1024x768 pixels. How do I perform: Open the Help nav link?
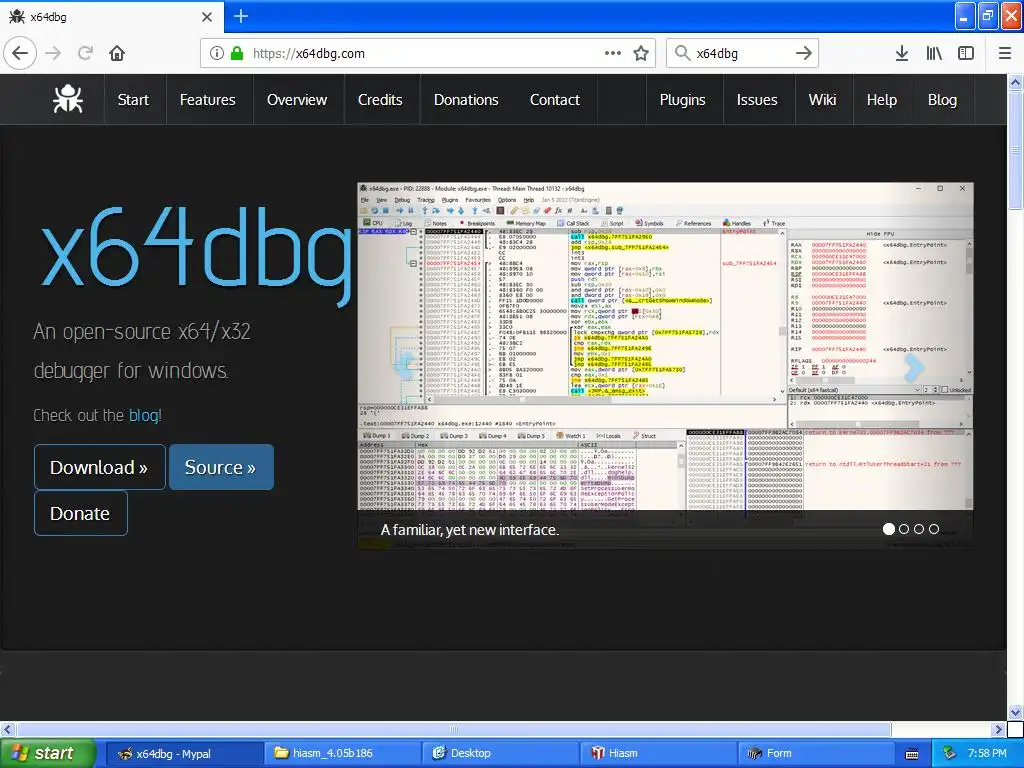pos(882,100)
